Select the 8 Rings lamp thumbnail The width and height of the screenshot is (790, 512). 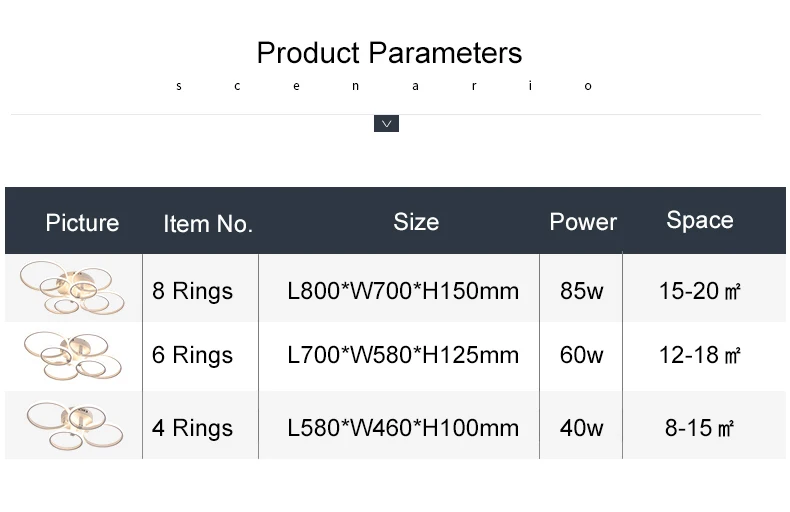click(72, 288)
